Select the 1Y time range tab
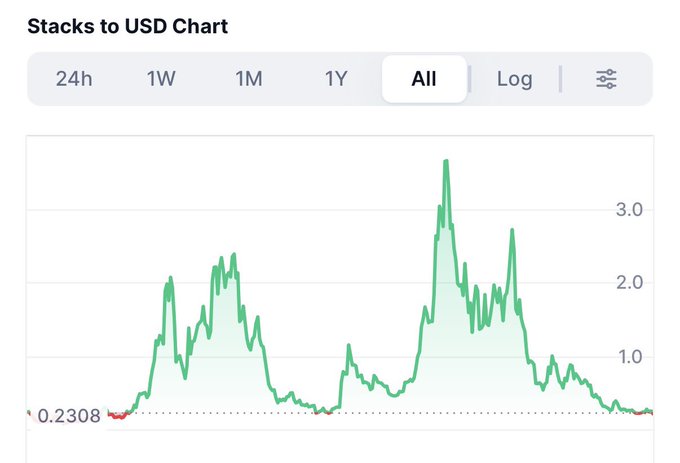The image size is (680, 463). pyautogui.click(x=336, y=79)
